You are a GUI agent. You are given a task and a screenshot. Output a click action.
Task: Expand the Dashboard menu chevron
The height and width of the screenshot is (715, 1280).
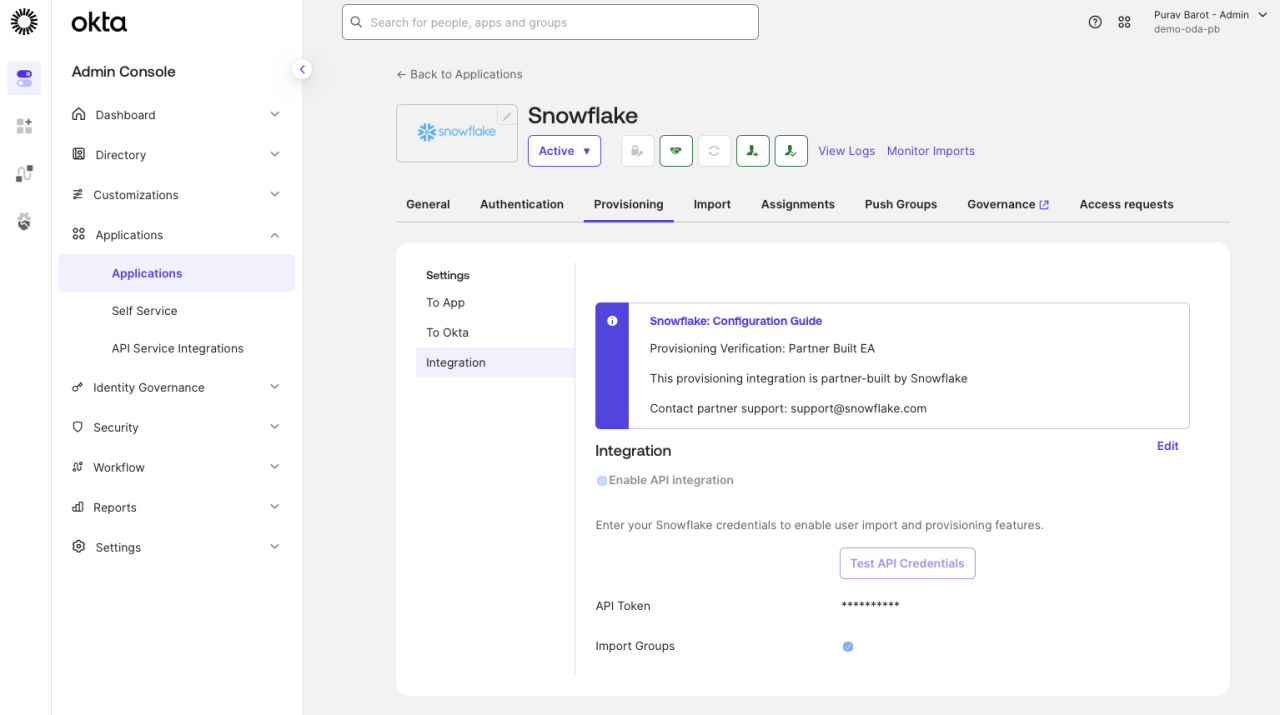(x=275, y=114)
